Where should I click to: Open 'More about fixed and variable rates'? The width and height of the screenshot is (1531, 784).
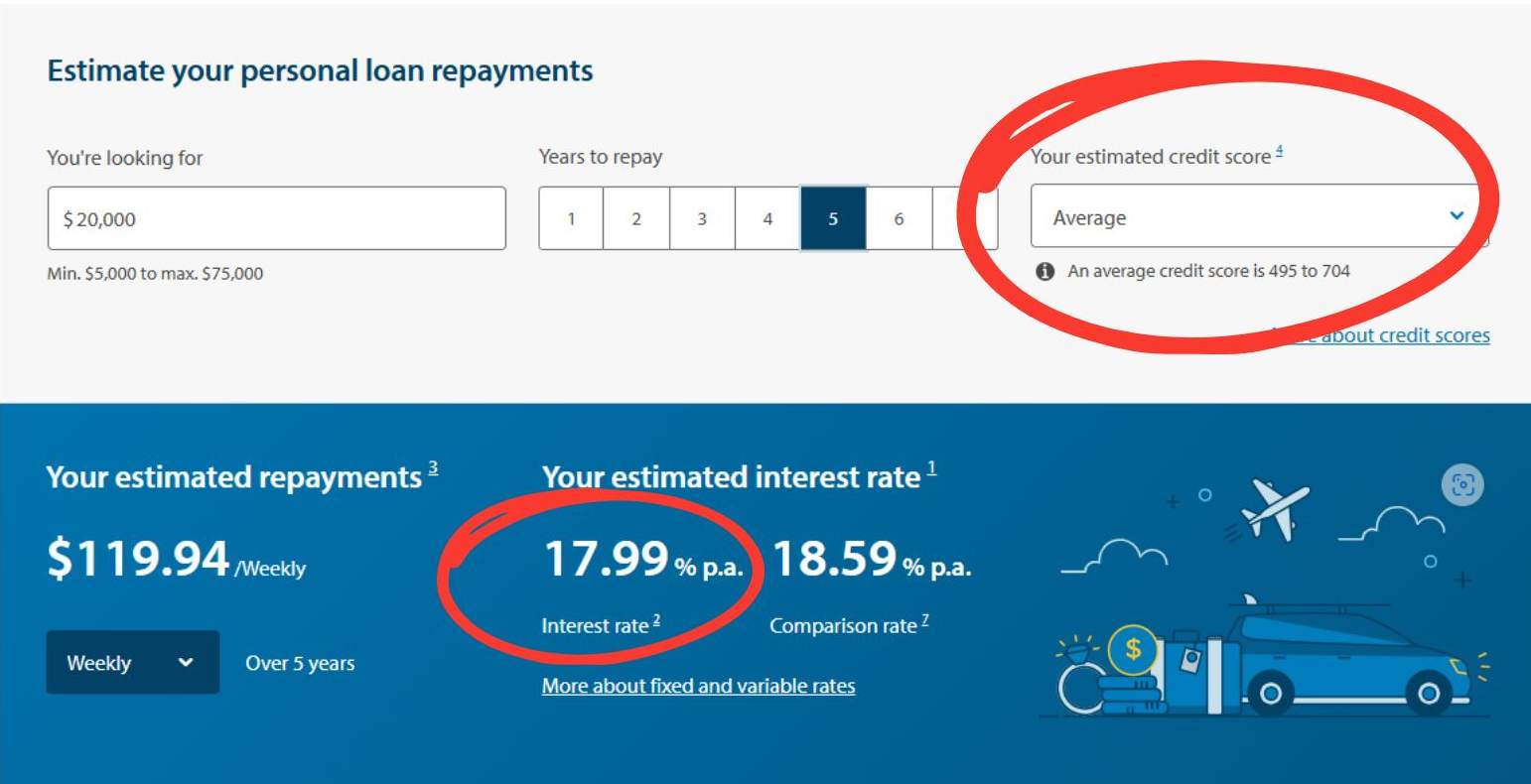point(698,685)
